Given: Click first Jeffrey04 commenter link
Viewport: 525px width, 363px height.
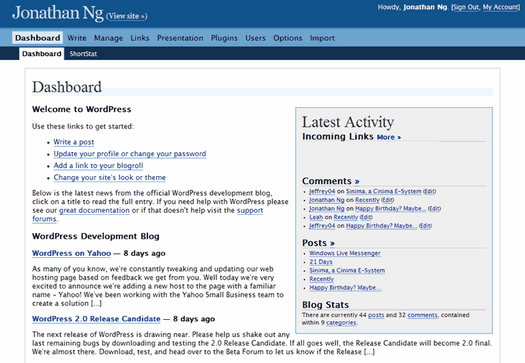Looking at the screenshot, I should (x=322, y=191).
